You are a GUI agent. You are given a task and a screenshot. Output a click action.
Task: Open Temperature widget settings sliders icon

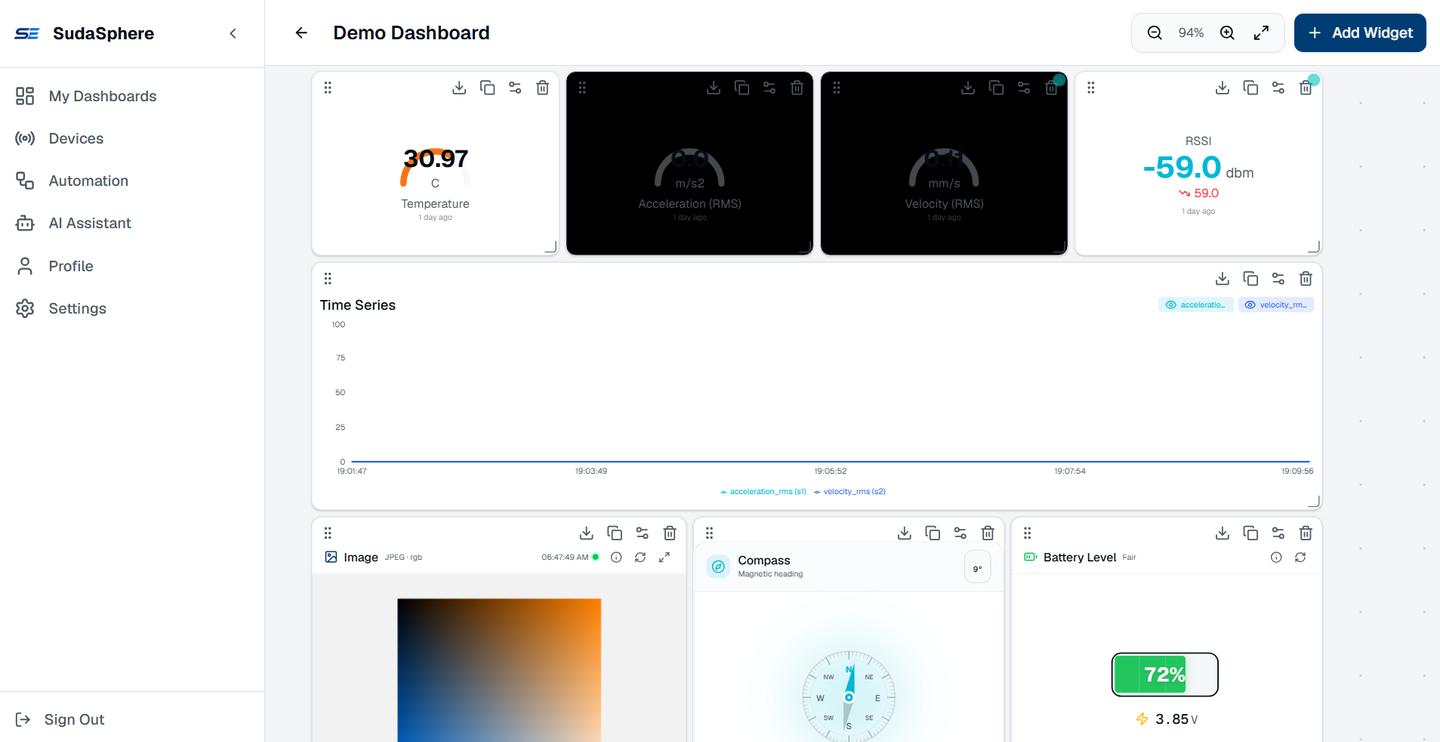click(515, 88)
